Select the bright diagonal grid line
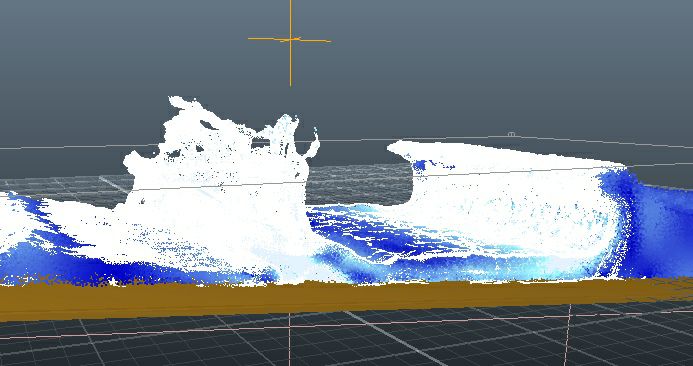The image size is (693, 366). pos(389,337)
